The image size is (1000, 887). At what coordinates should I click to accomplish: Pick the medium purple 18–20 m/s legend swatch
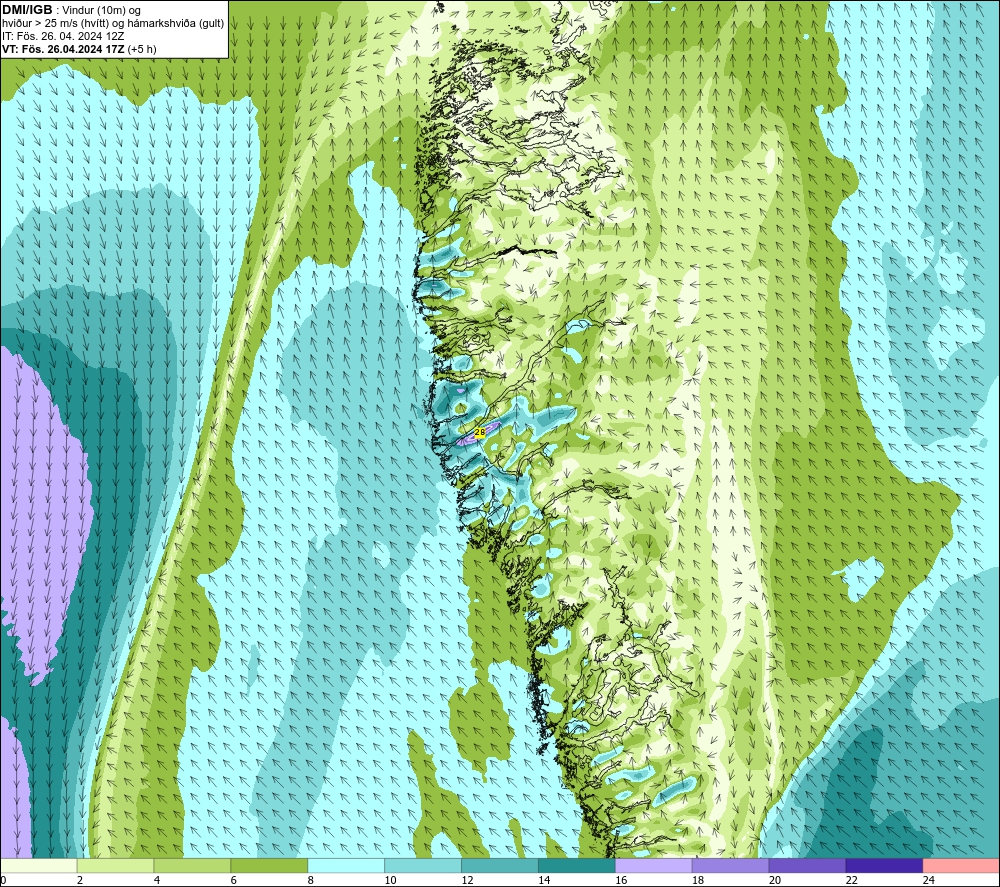pyautogui.click(x=730, y=866)
